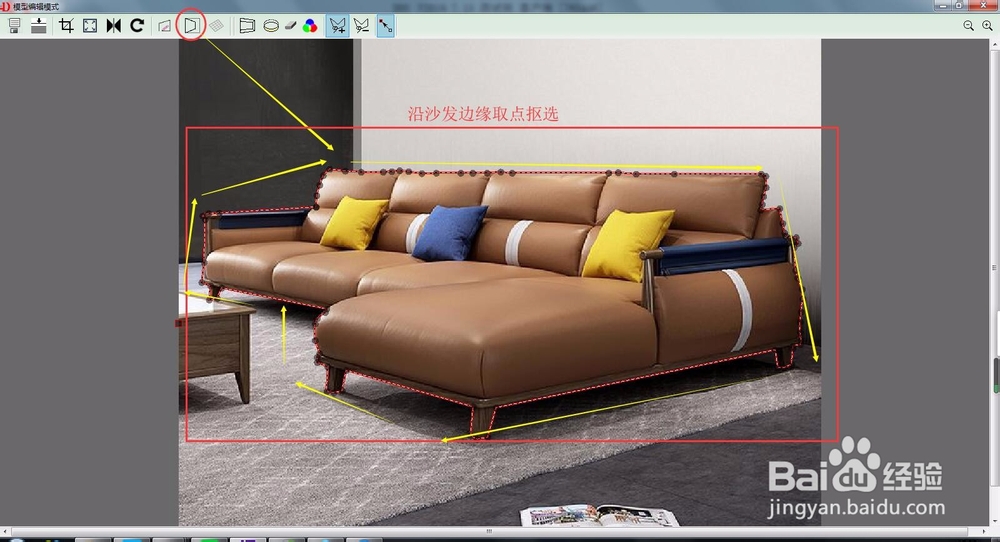The image size is (1000, 542).
Task: Zoom out with the minus magnifier
Action: coord(969,26)
